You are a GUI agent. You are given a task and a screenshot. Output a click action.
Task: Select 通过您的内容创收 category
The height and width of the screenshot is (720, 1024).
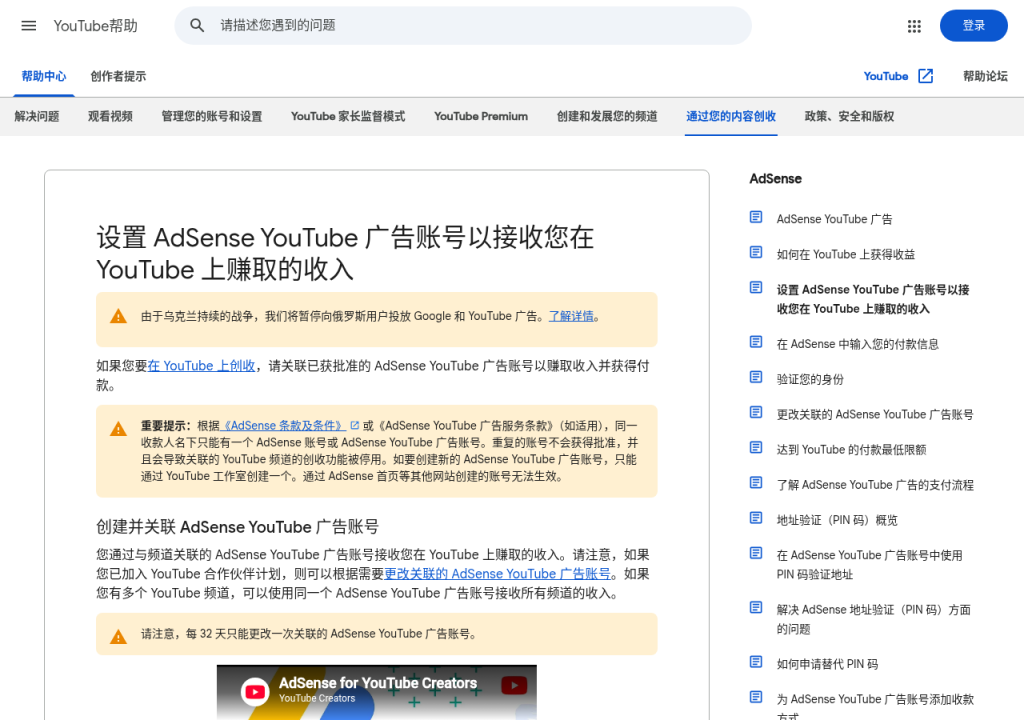coord(731,116)
